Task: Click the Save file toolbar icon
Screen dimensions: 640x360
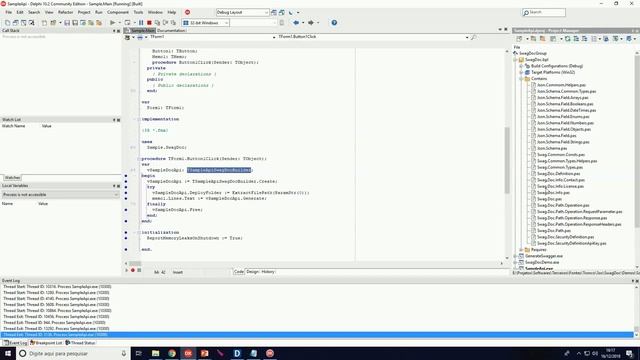Action: [67, 23]
